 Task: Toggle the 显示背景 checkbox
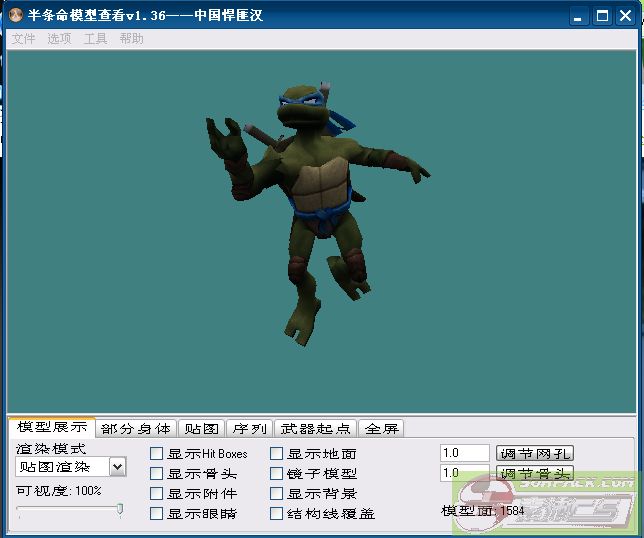click(x=277, y=494)
